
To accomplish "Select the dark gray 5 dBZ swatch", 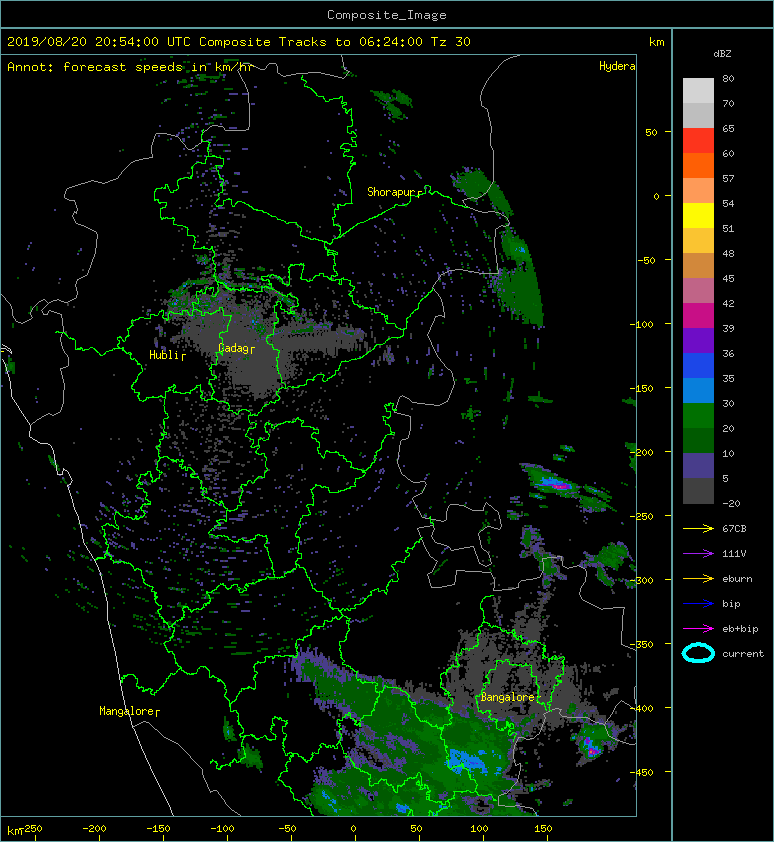I will pos(698,490).
